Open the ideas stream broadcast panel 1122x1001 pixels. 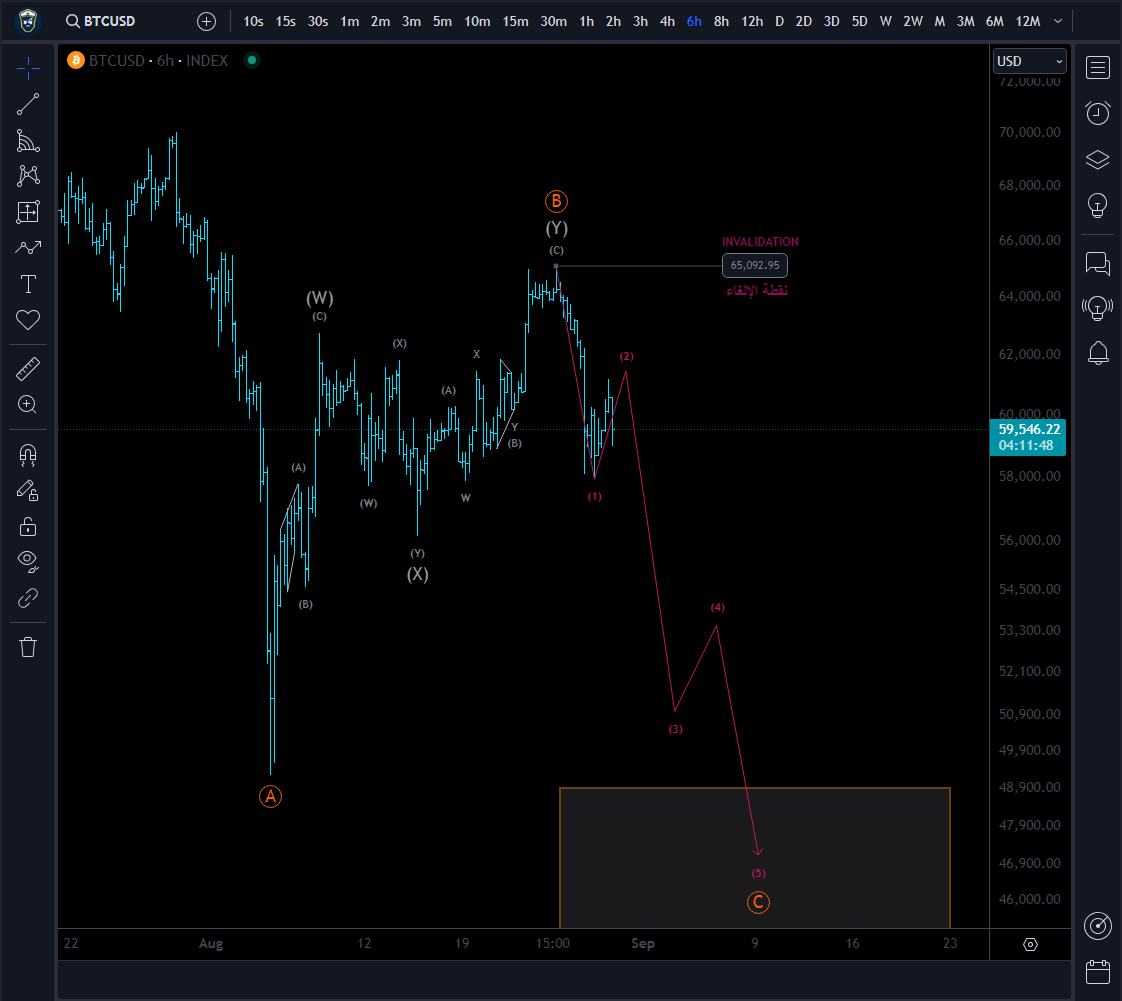[x=1098, y=308]
